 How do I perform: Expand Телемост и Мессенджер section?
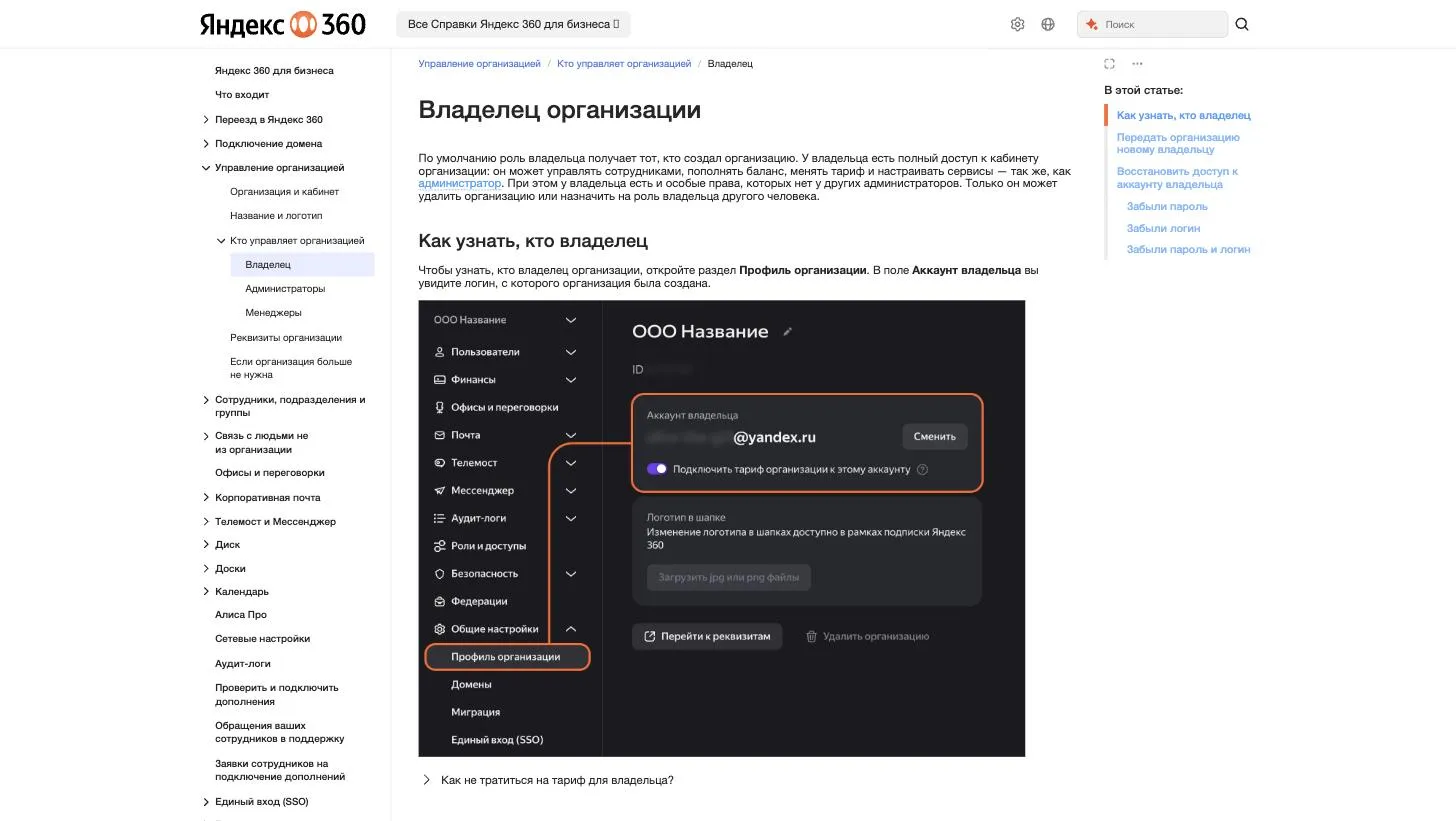pos(206,522)
